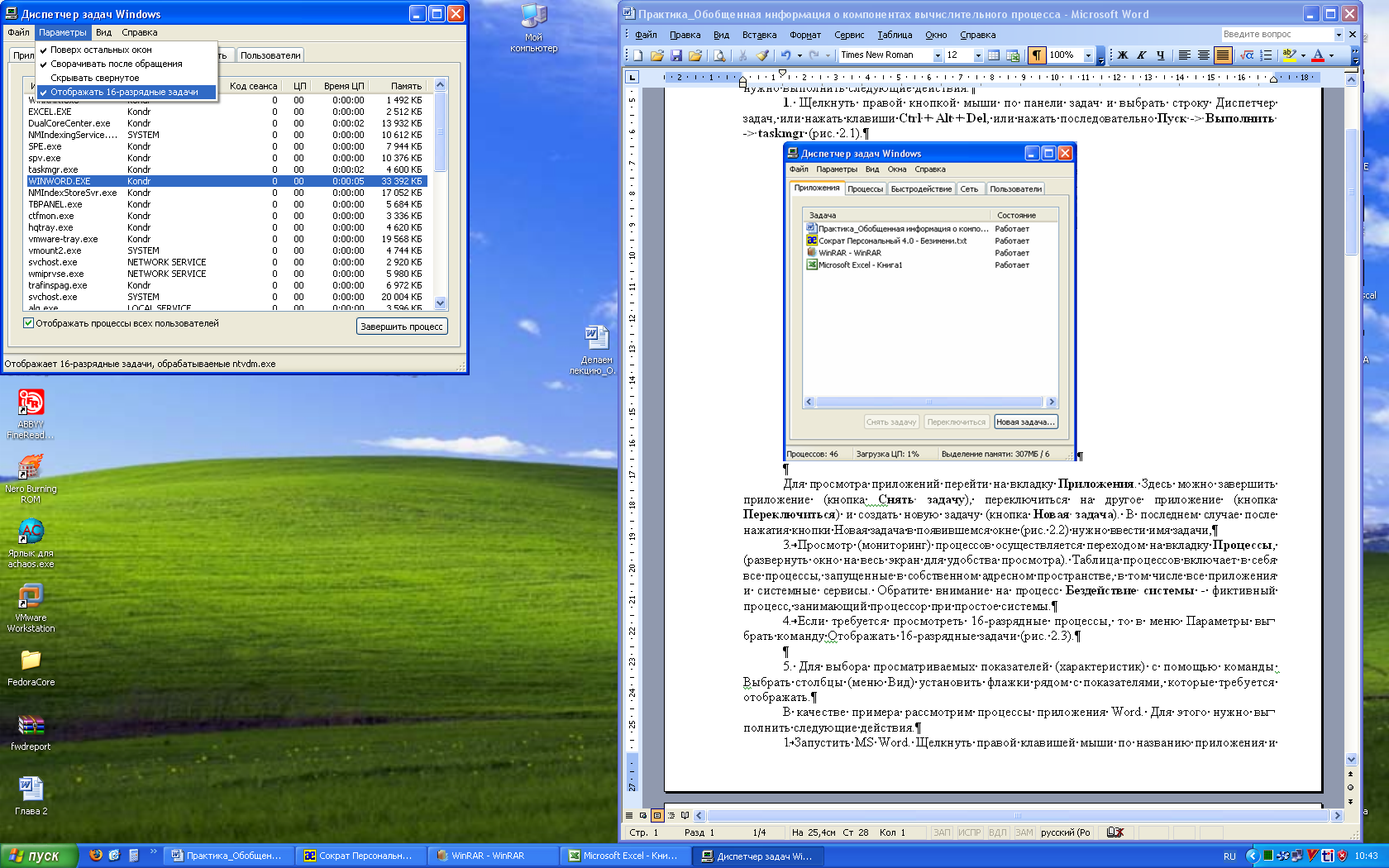Select VMware Workstation desktop icon

[31, 607]
